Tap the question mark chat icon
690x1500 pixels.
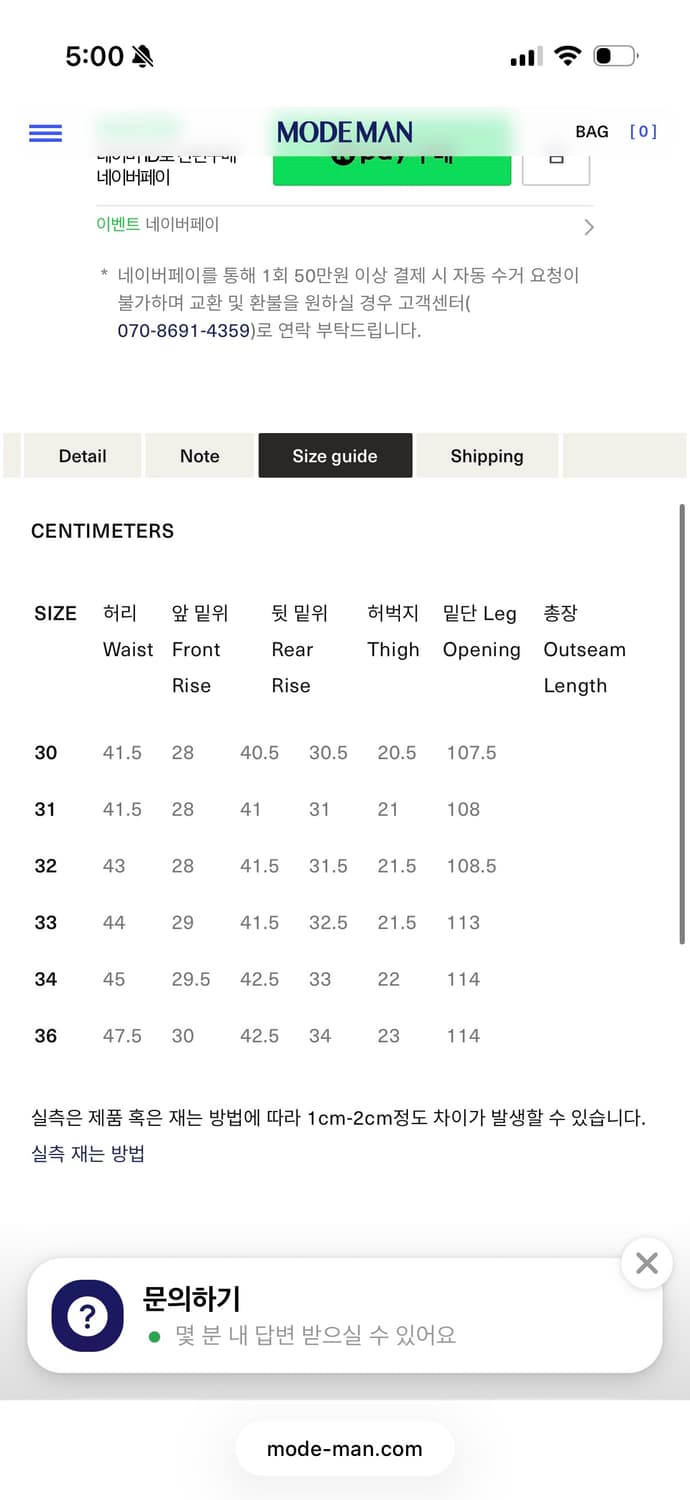87,1317
